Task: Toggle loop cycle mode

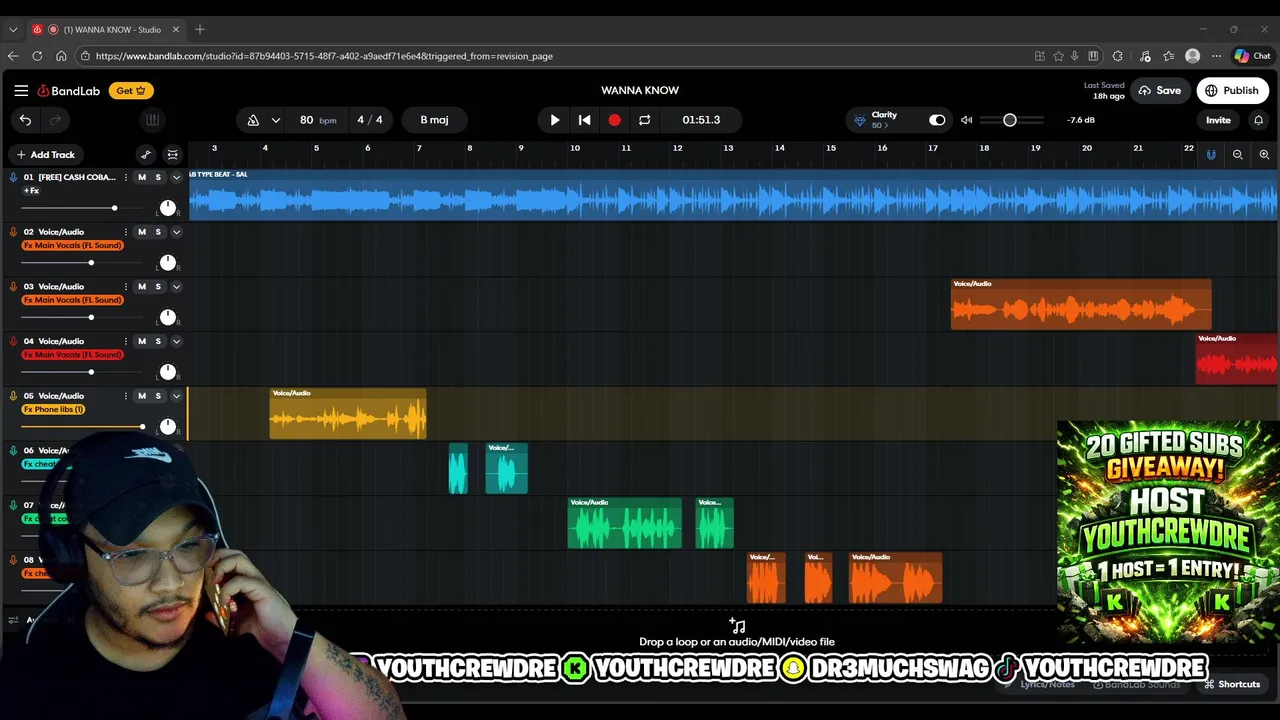Action: pos(644,120)
